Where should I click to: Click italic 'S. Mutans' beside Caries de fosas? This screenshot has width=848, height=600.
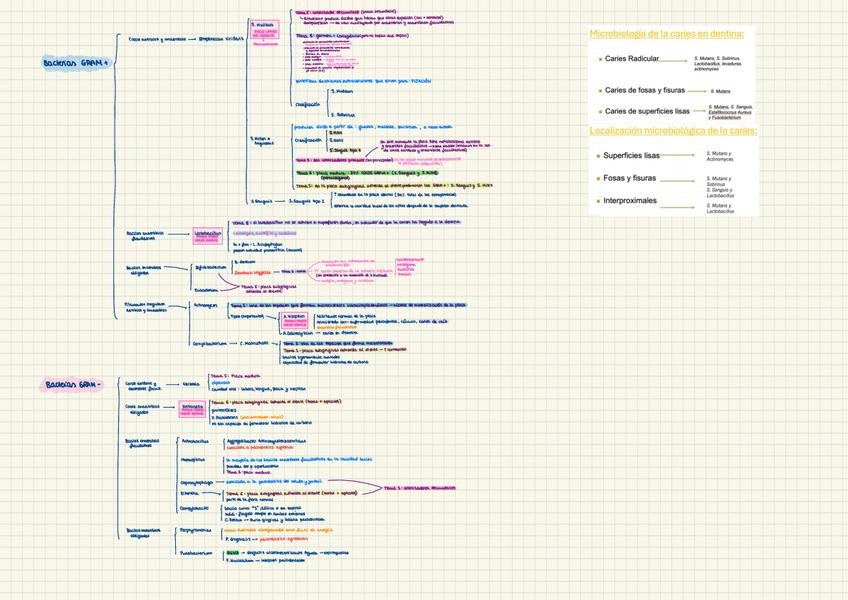(x=720, y=91)
